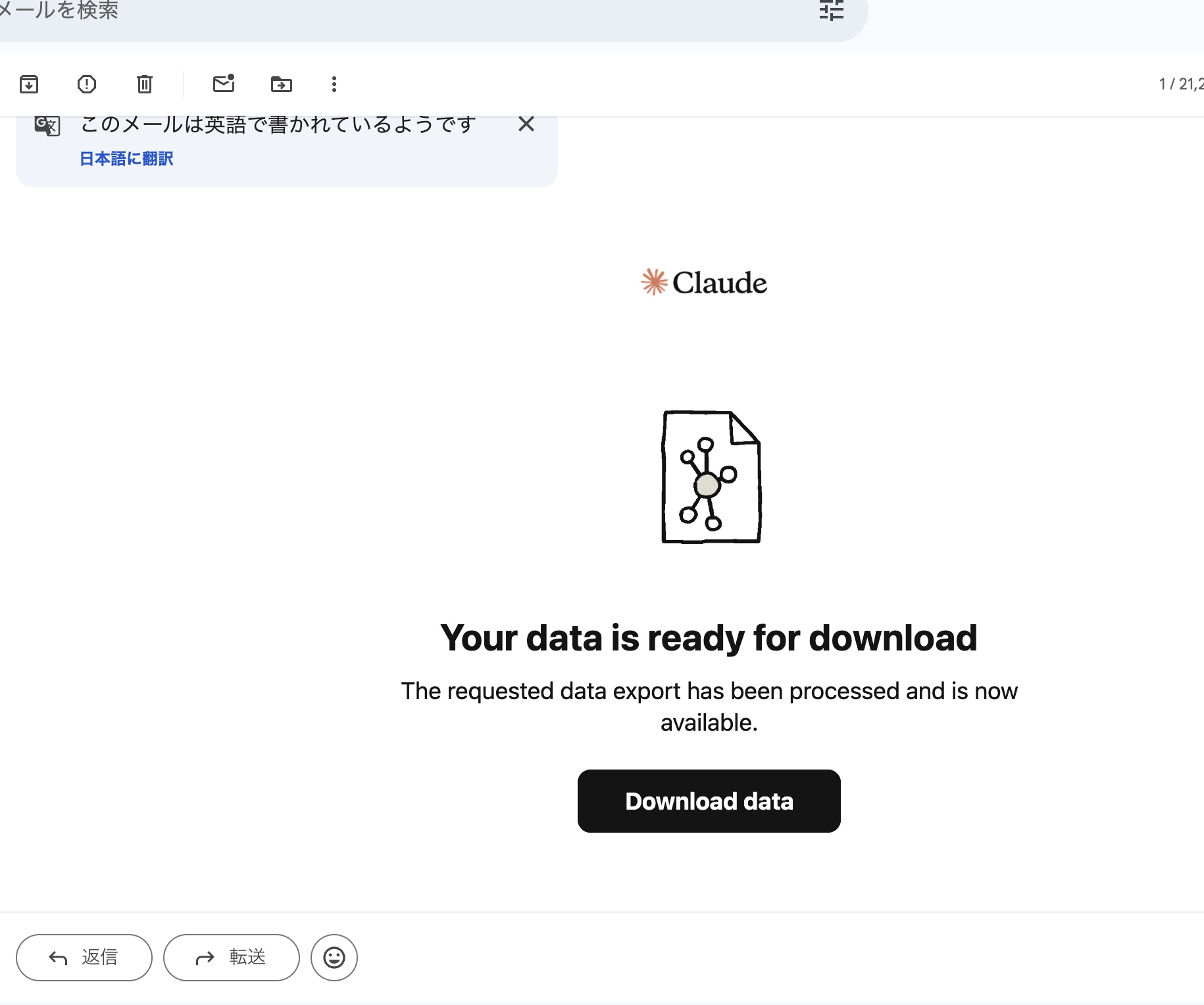Open the three-dot more options menu

tap(334, 84)
